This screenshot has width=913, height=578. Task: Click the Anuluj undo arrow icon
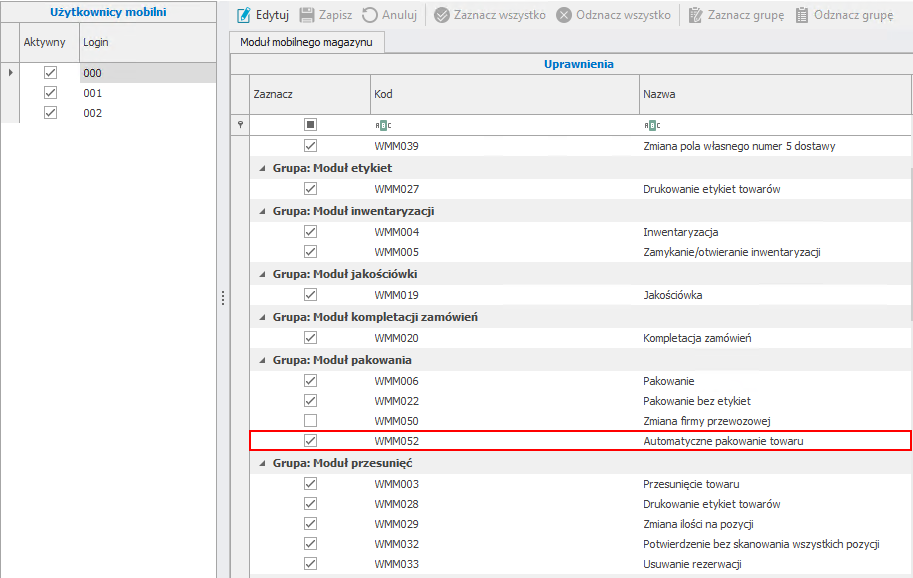[370, 16]
